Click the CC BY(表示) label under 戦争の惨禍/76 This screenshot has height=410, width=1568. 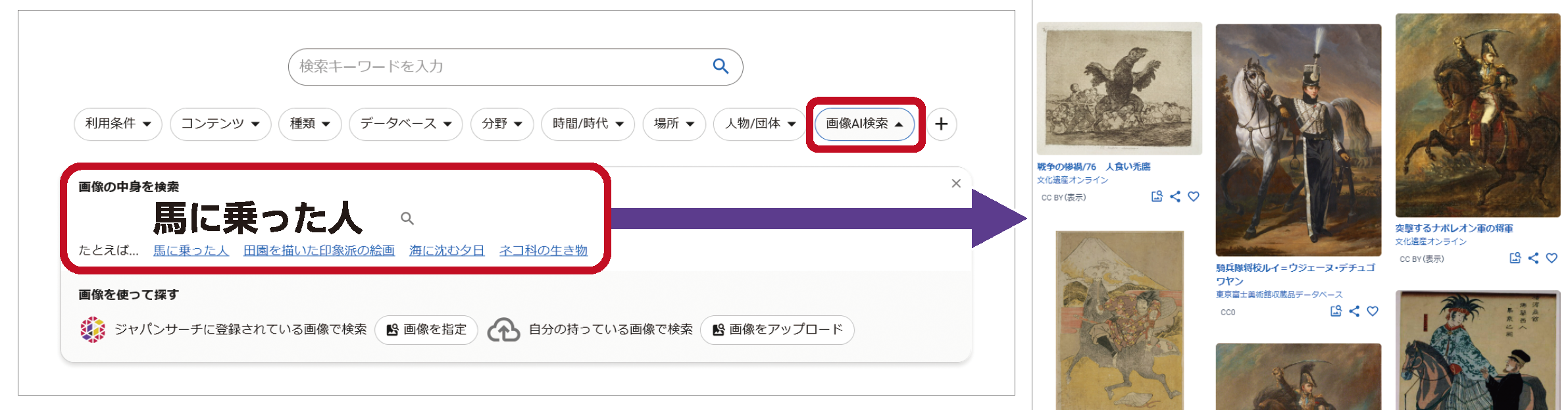(1063, 197)
